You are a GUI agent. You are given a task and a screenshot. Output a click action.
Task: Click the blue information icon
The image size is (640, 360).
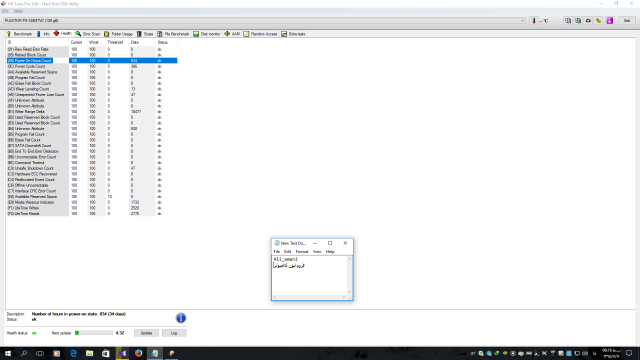[181, 318]
